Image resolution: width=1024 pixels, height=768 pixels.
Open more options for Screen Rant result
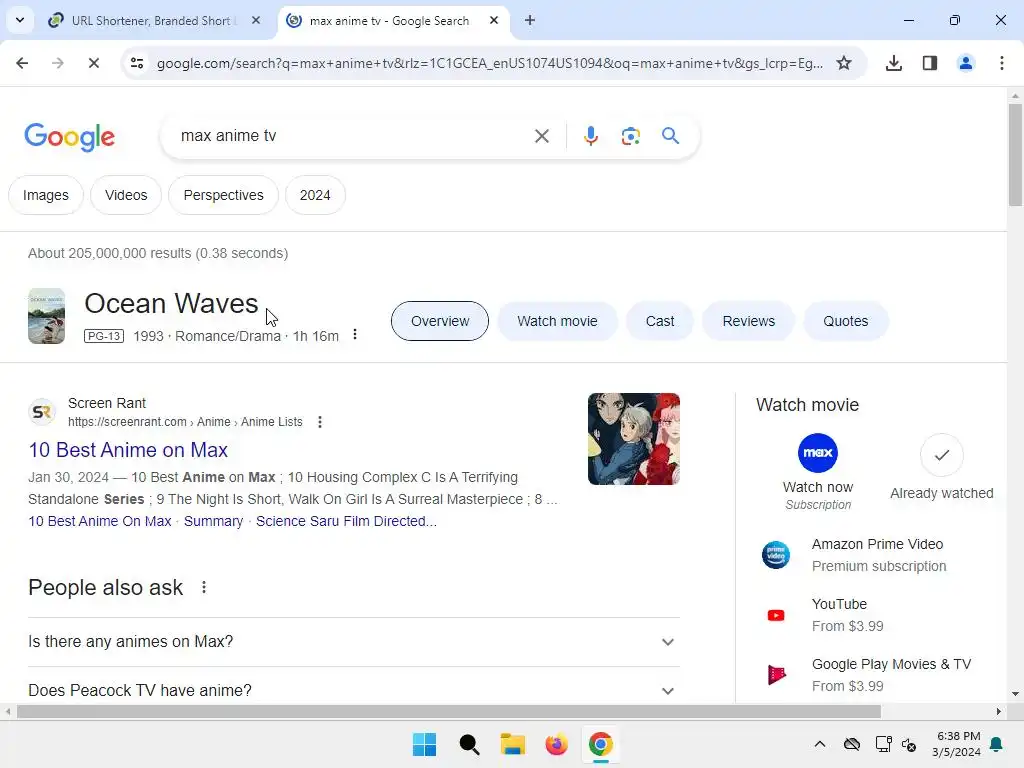pyautogui.click(x=319, y=422)
